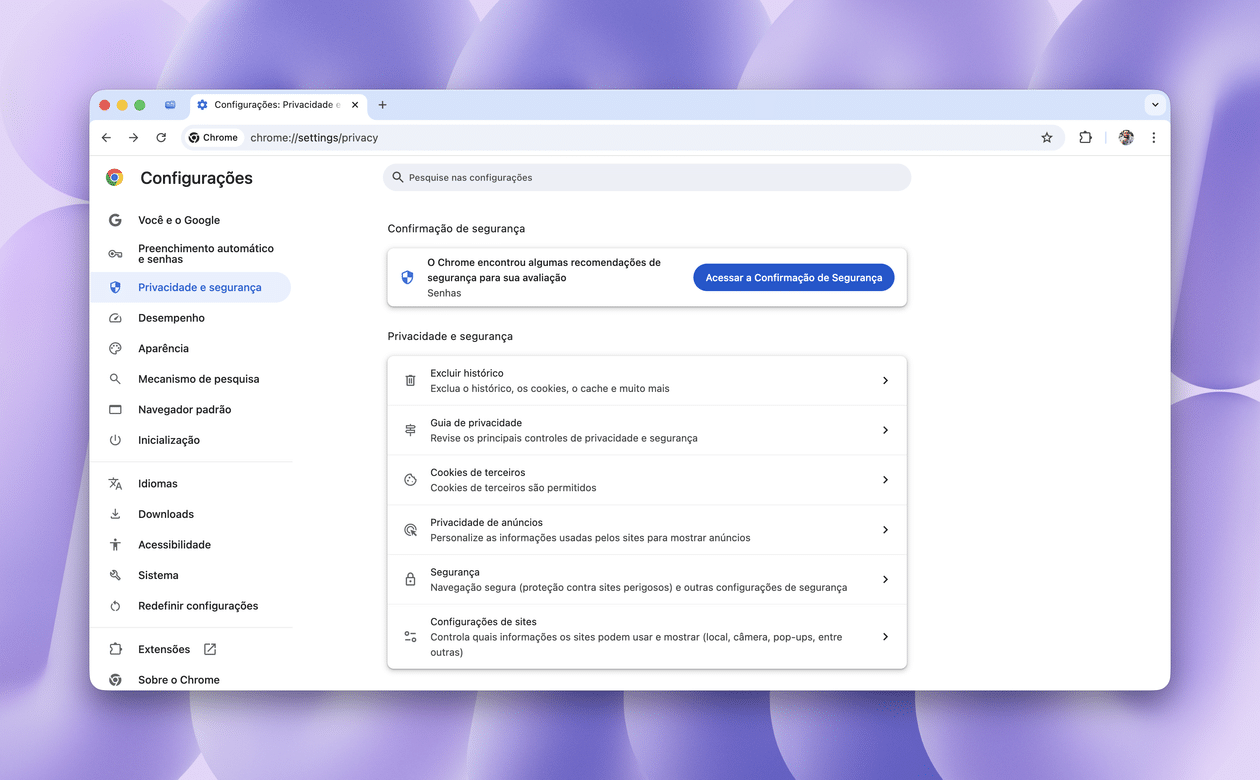Go to Mecanismo de pesquisa section

[198, 379]
